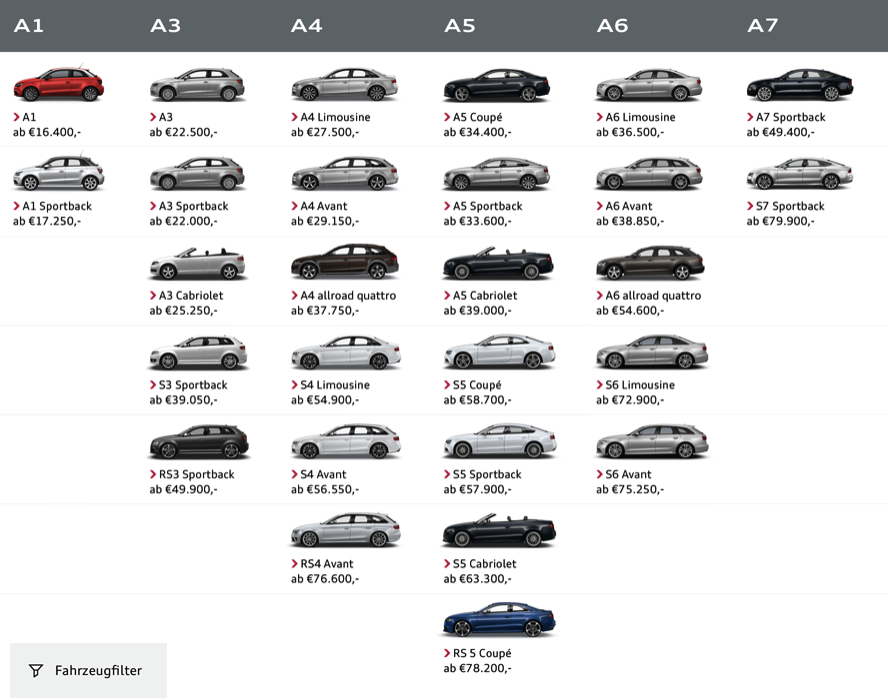Select the RS4 Avant car image

(346, 531)
